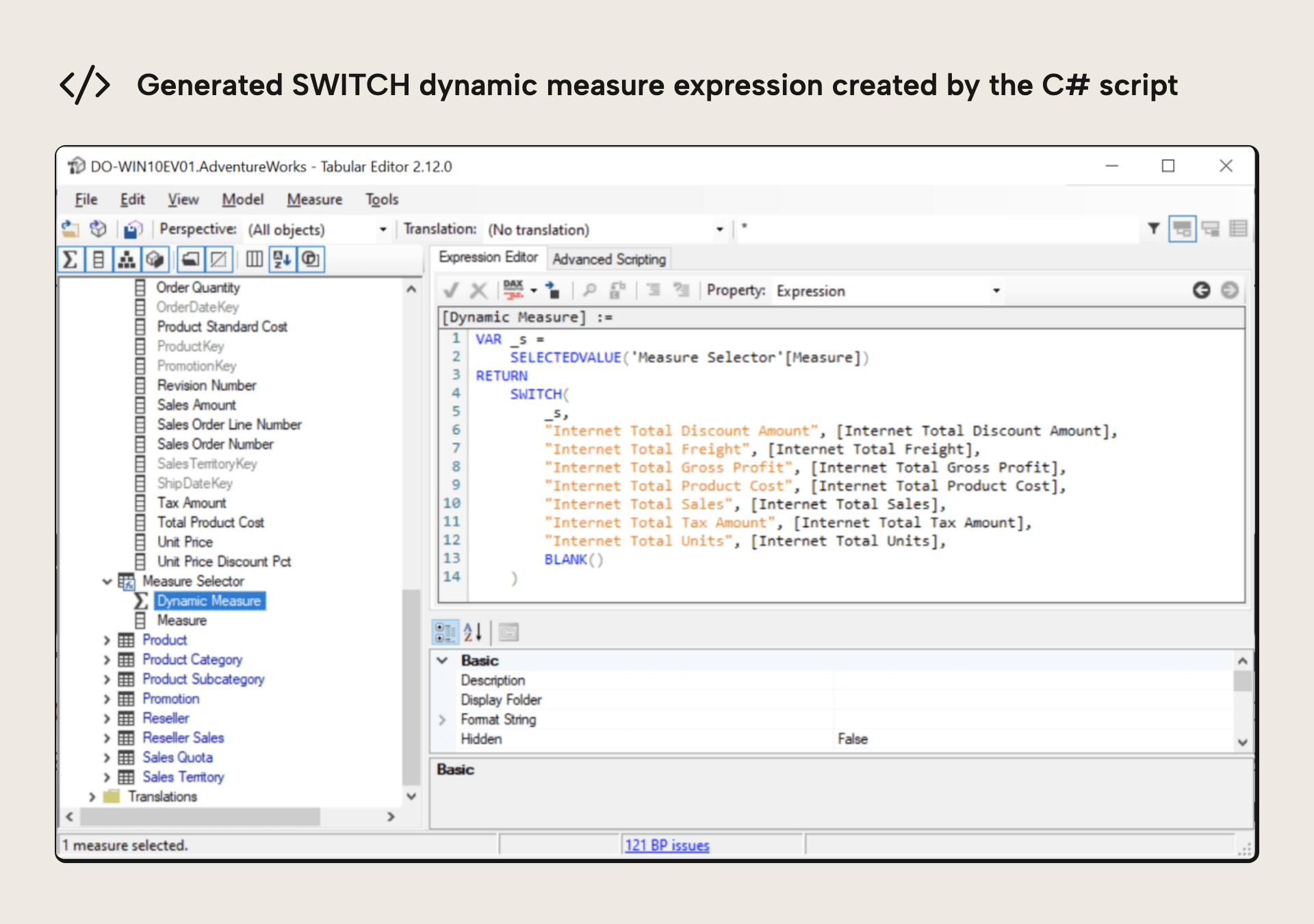Viewport: 1314px width, 924px height.
Task: Select the Sales Territory table
Action: [x=183, y=778]
